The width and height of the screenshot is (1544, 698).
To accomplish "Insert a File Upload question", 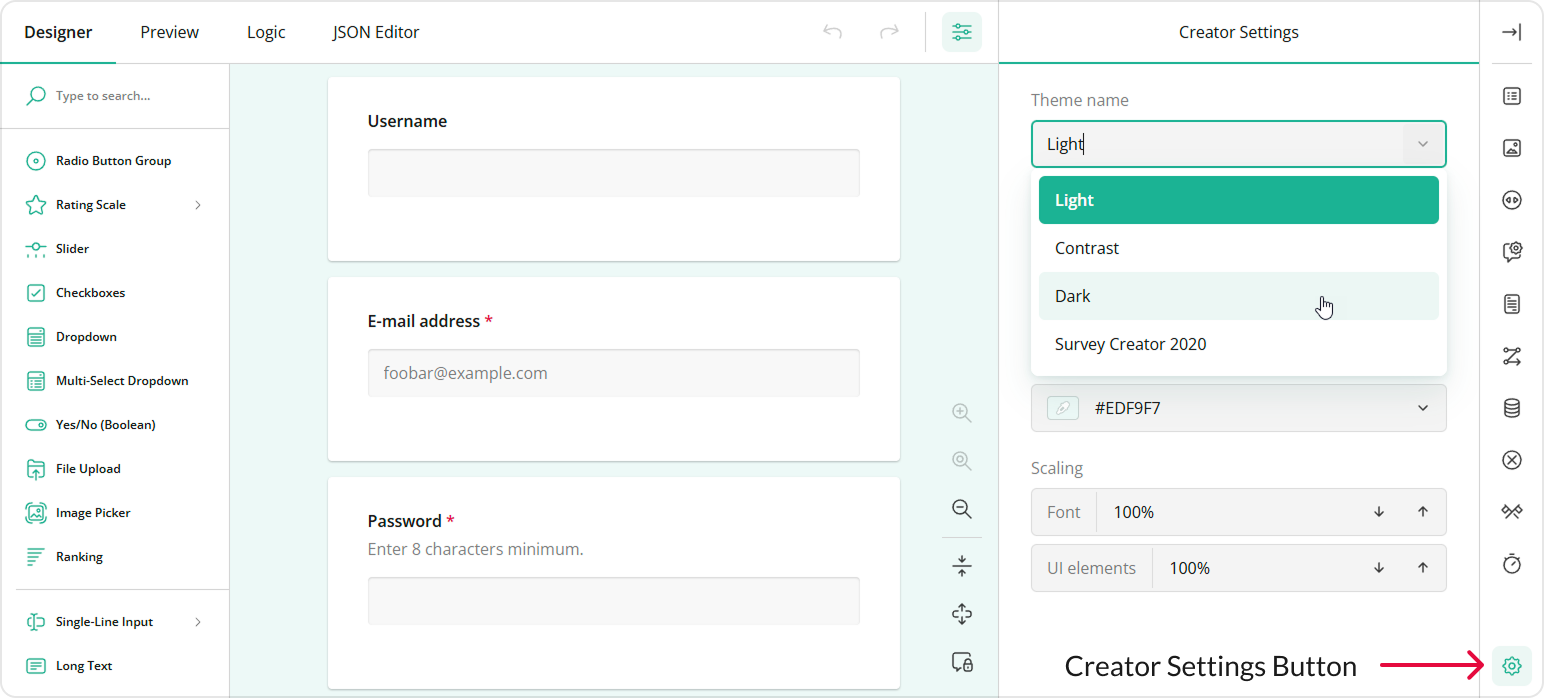I will (86, 468).
